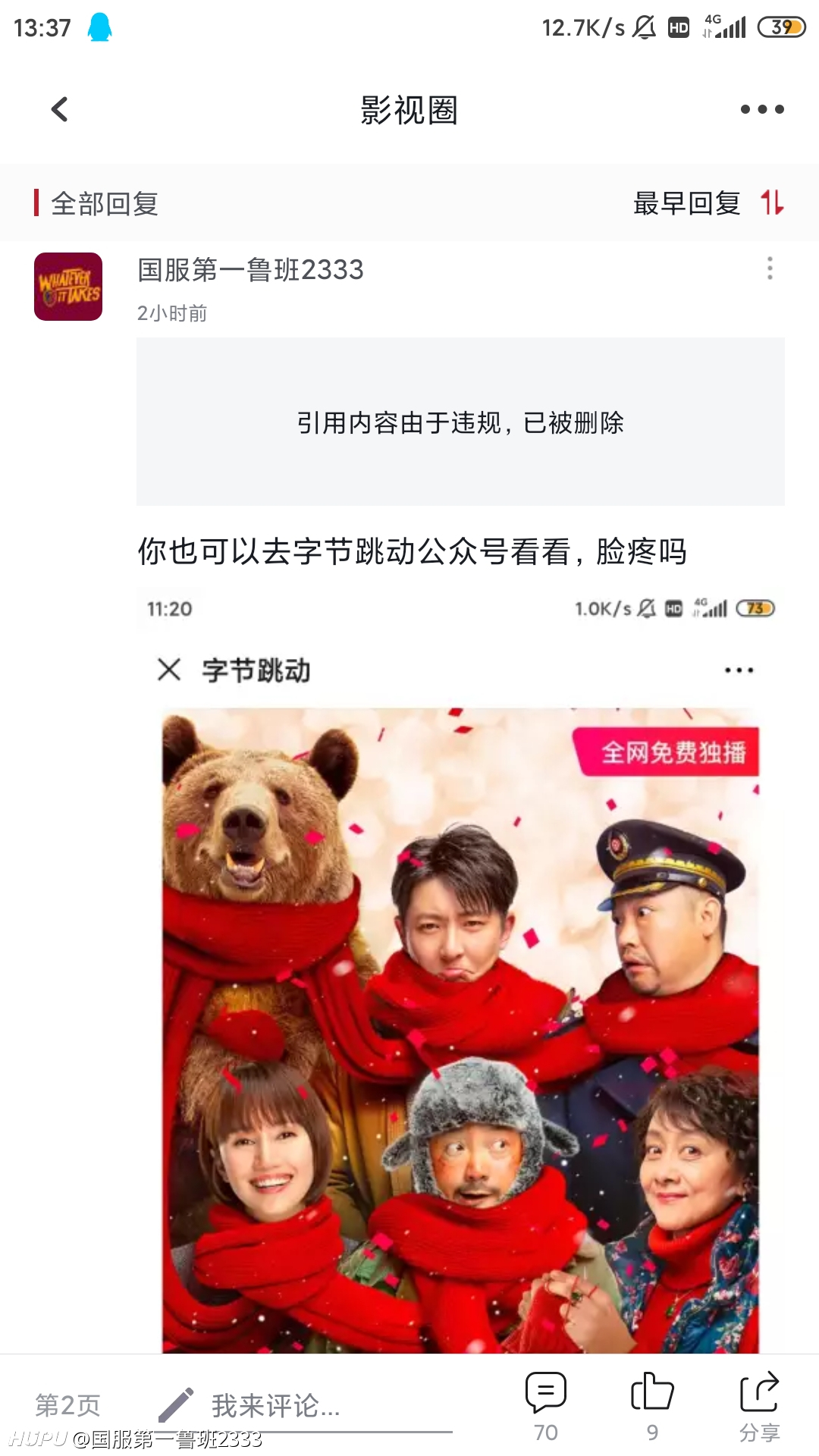
Task: Tap the pencil icon to compose
Action: [x=176, y=1405]
